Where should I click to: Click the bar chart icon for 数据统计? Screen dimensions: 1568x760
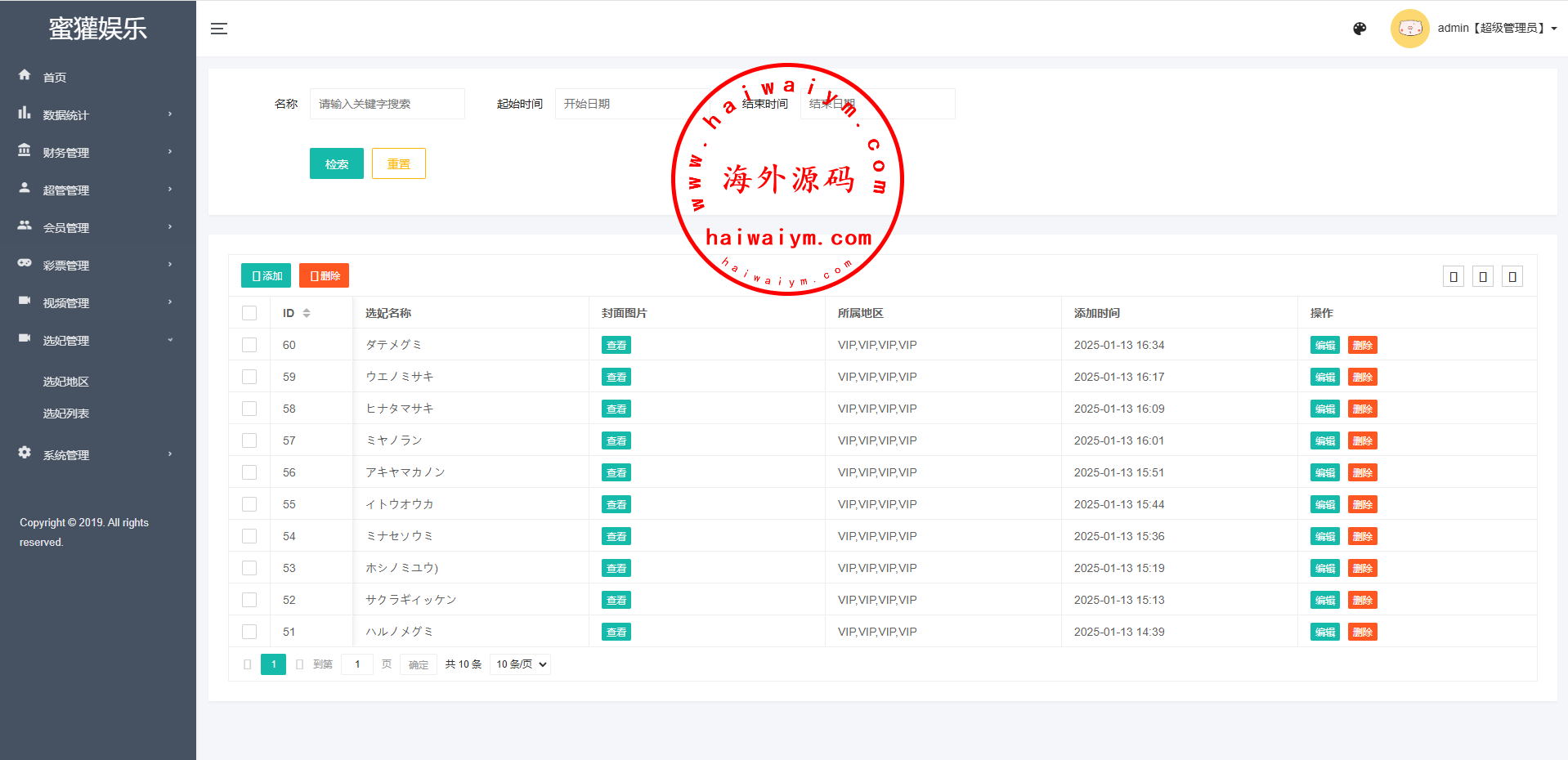point(25,113)
